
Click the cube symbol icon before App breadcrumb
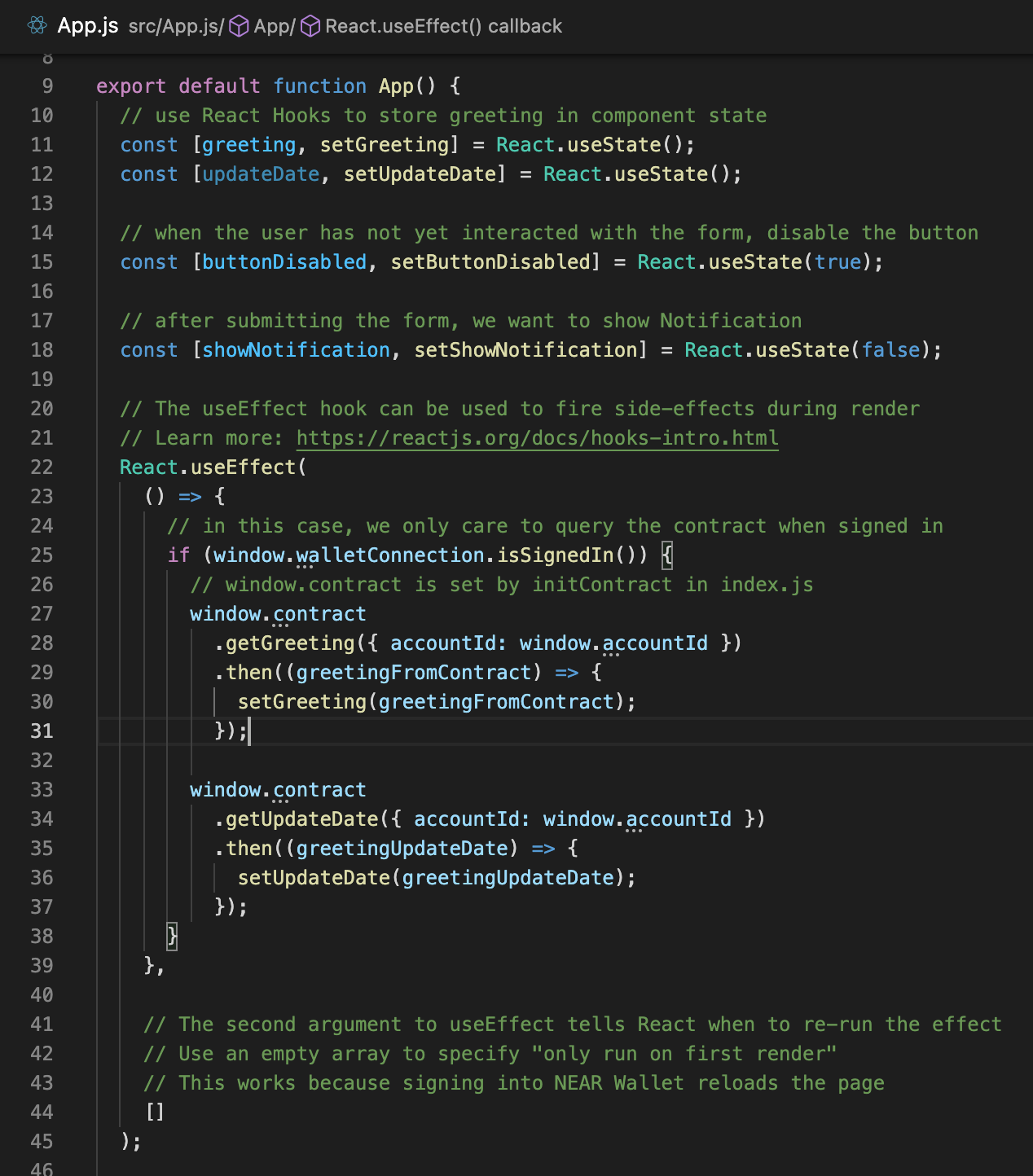point(238,26)
